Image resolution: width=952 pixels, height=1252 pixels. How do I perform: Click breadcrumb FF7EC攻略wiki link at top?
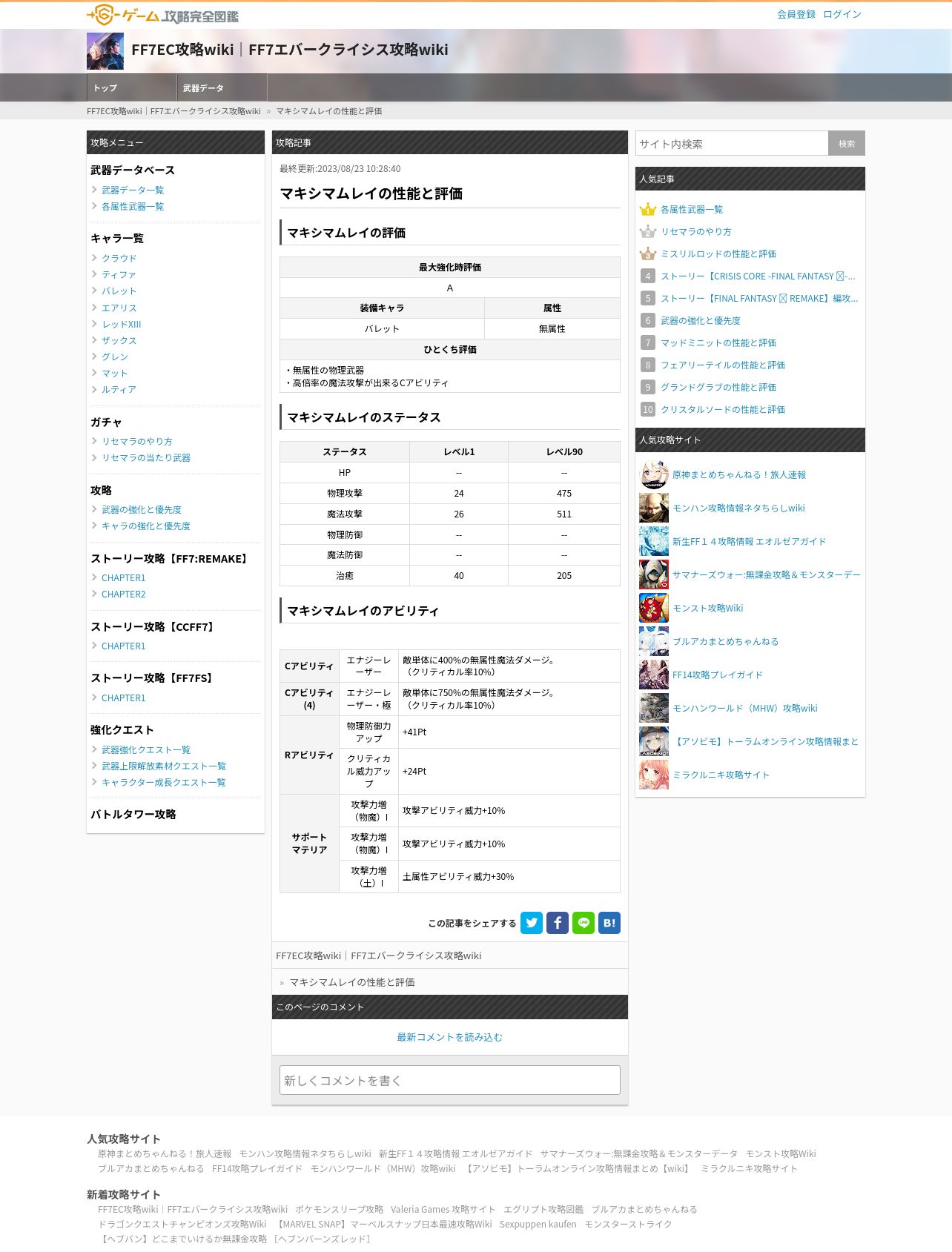(x=173, y=111)
